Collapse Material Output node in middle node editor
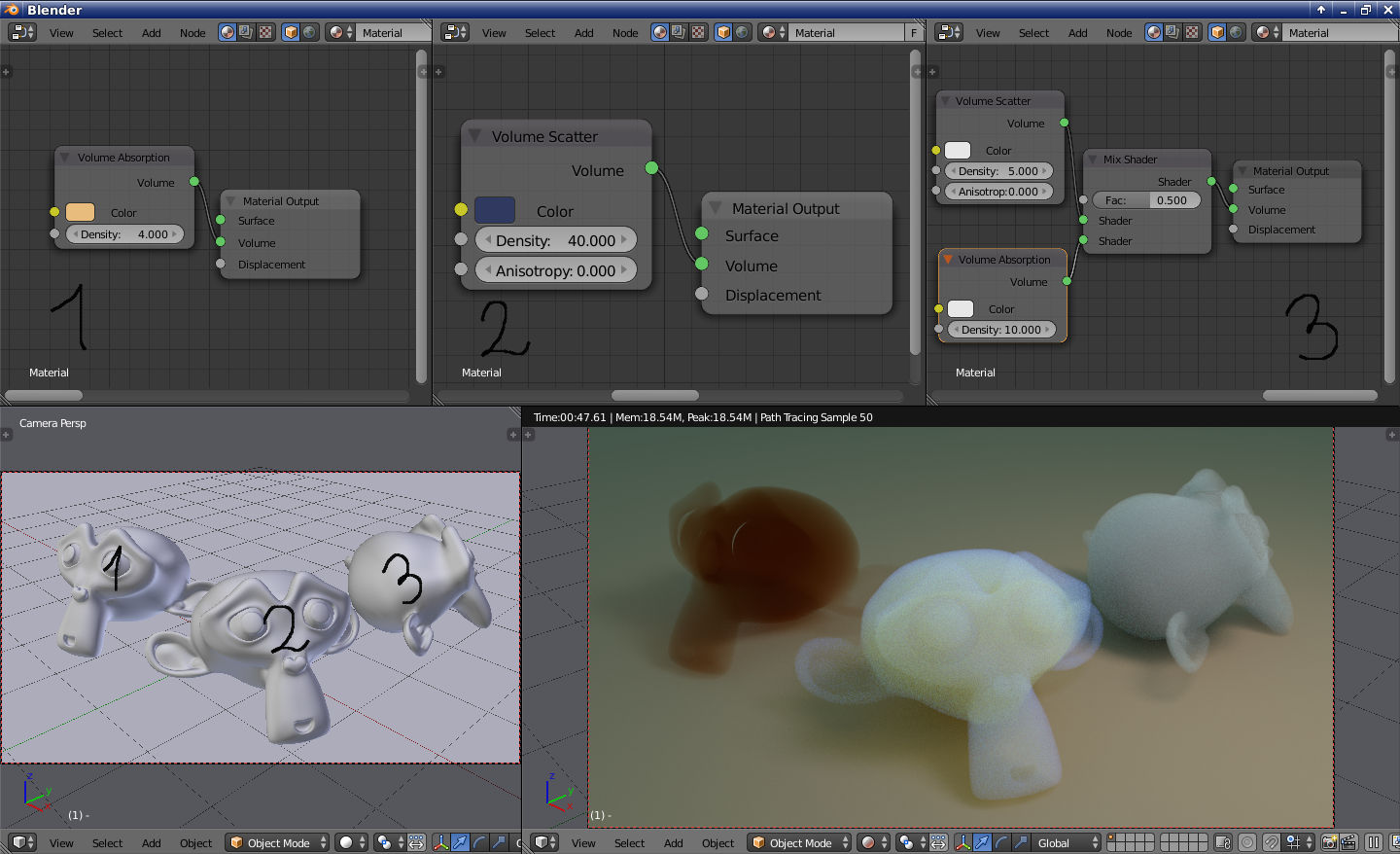The image size is (1400, 854). click(x=715, y=208)
